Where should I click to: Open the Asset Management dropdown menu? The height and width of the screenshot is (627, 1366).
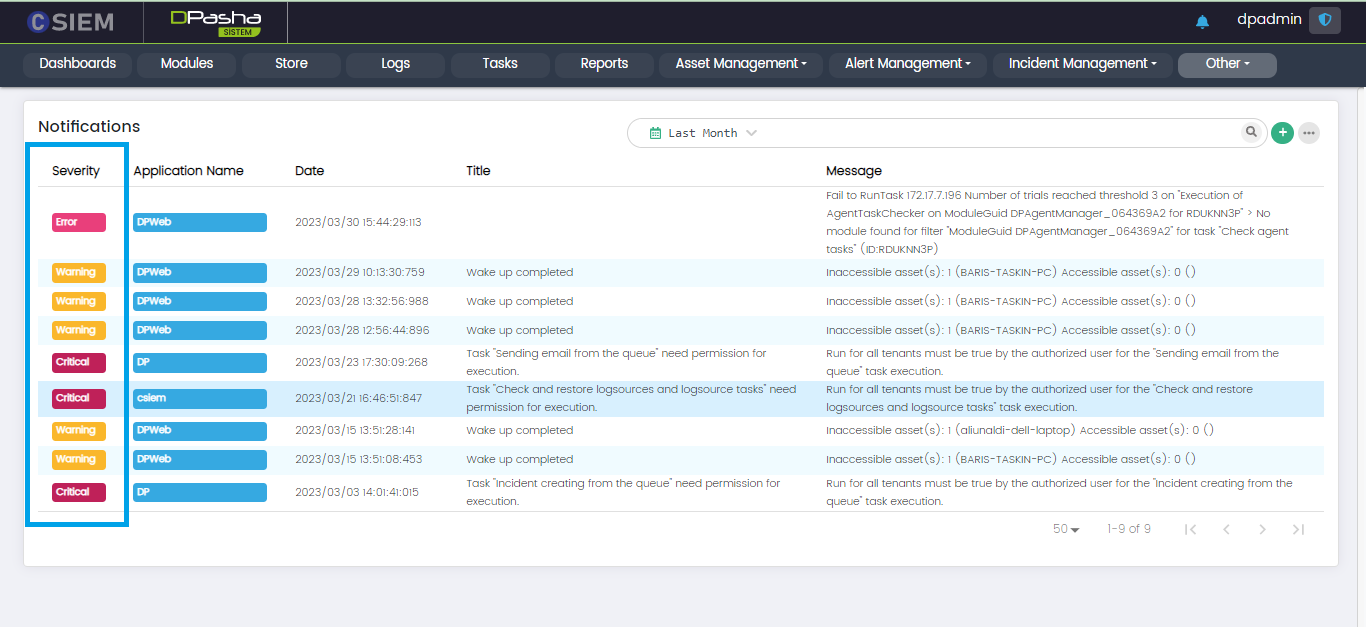point(740,64)
